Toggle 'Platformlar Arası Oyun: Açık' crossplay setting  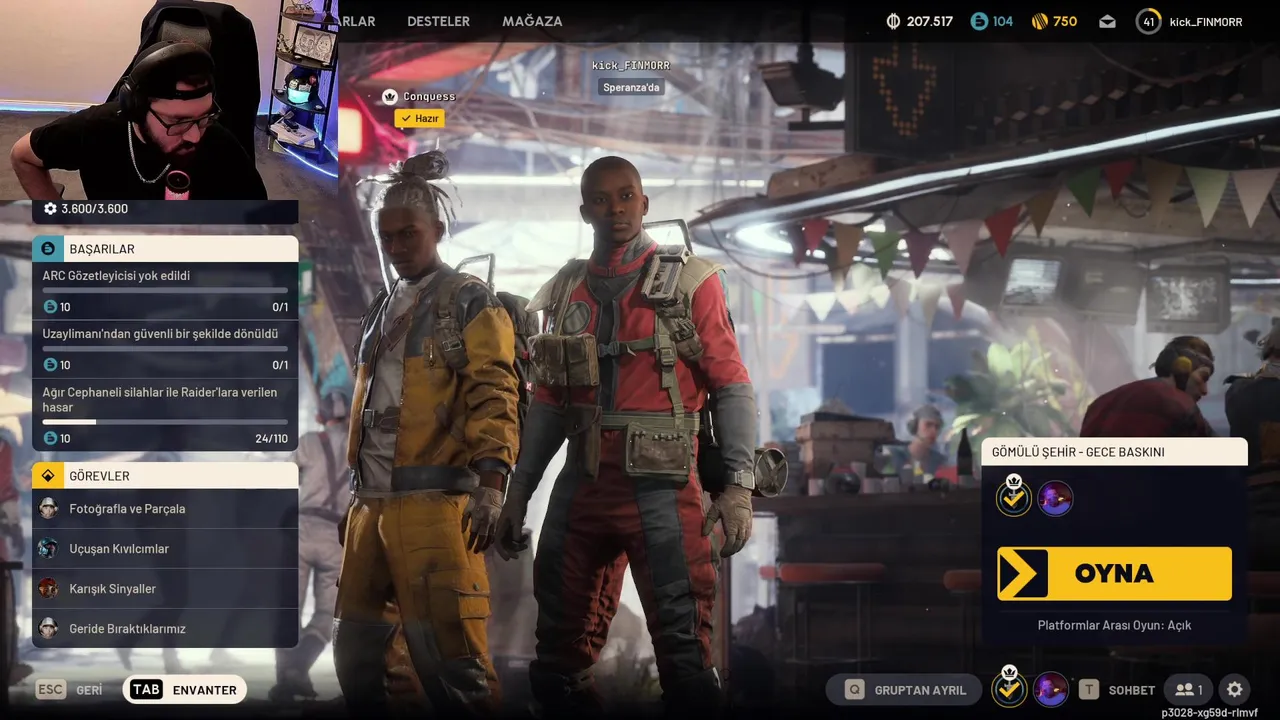tap(1114, 625)
